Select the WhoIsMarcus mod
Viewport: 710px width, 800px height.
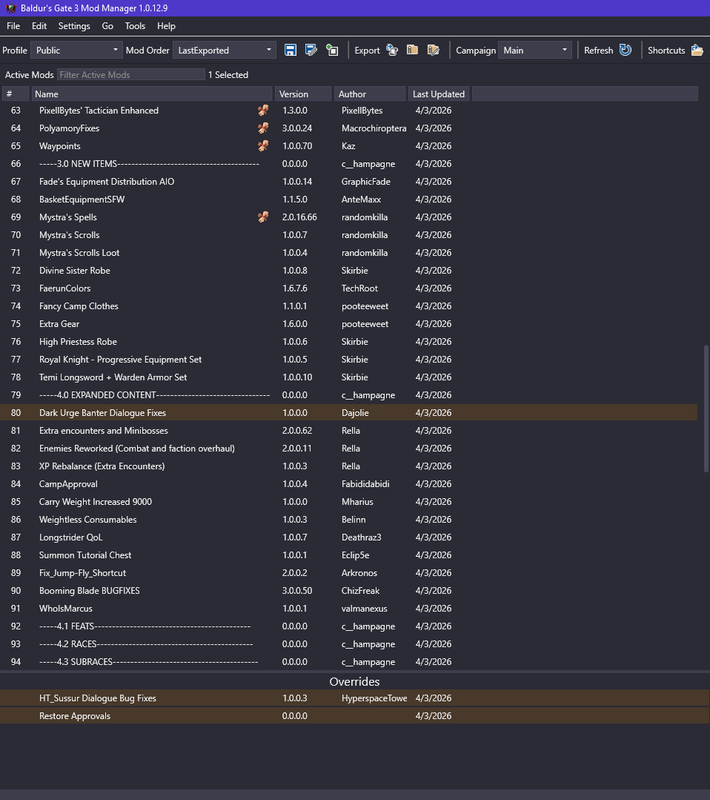coord(349,609)
